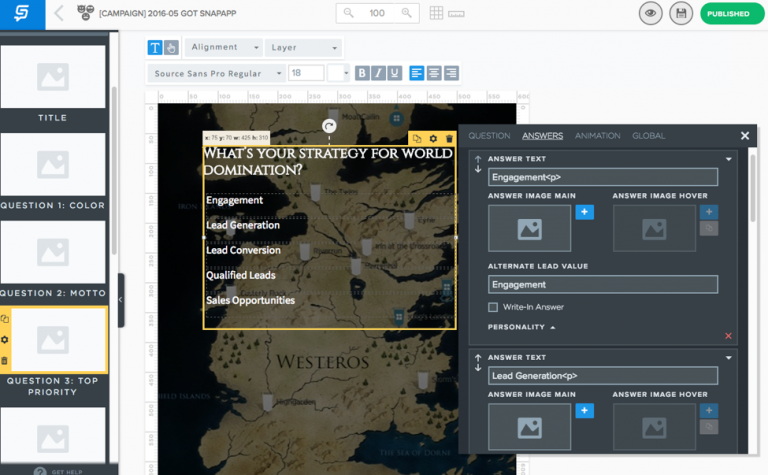Click the answers panel vertical scrollbar
Screen dimensions: 768x475
tap(752, 187)
